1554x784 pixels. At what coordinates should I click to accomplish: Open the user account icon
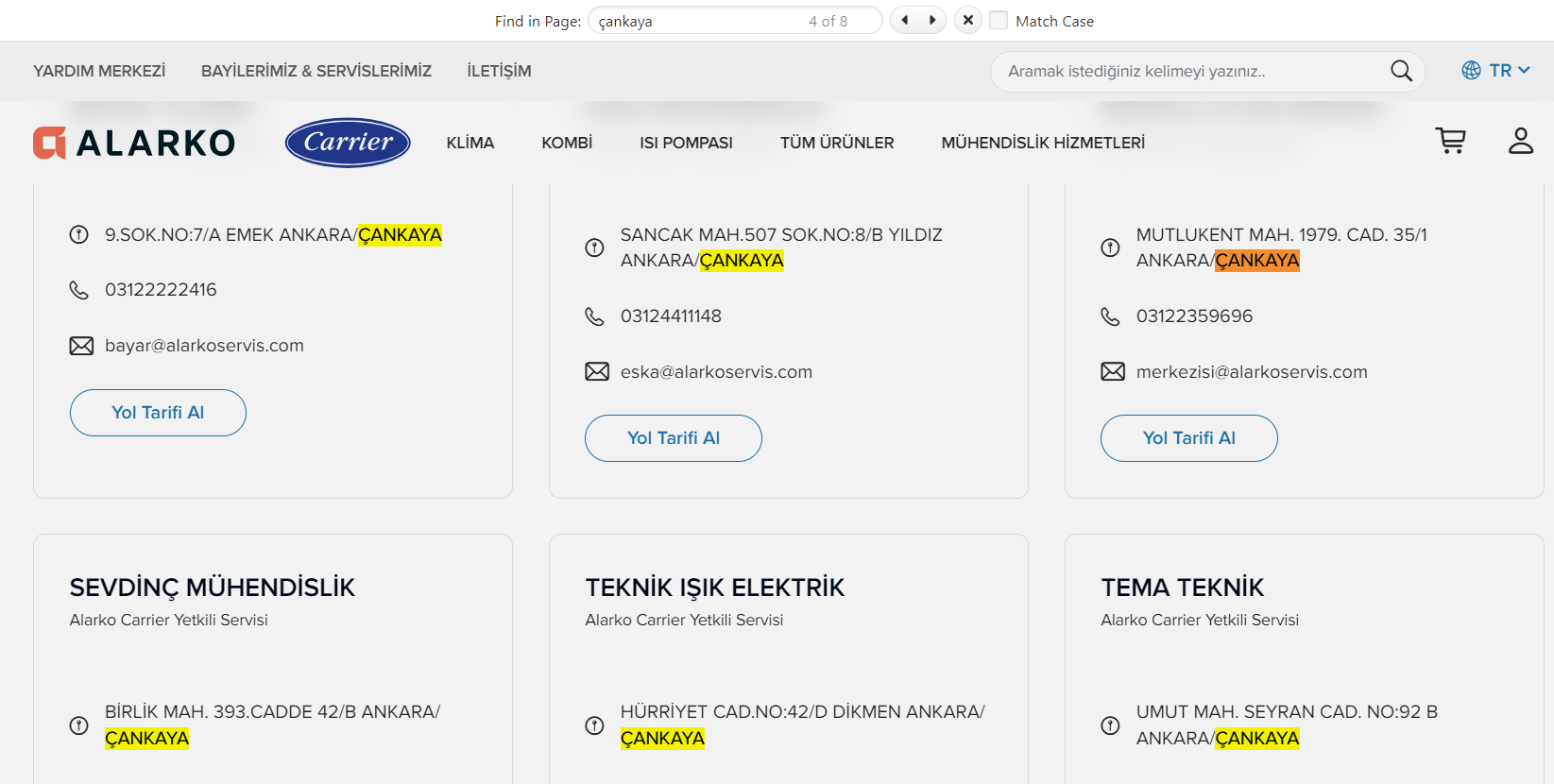[1521, 141]
